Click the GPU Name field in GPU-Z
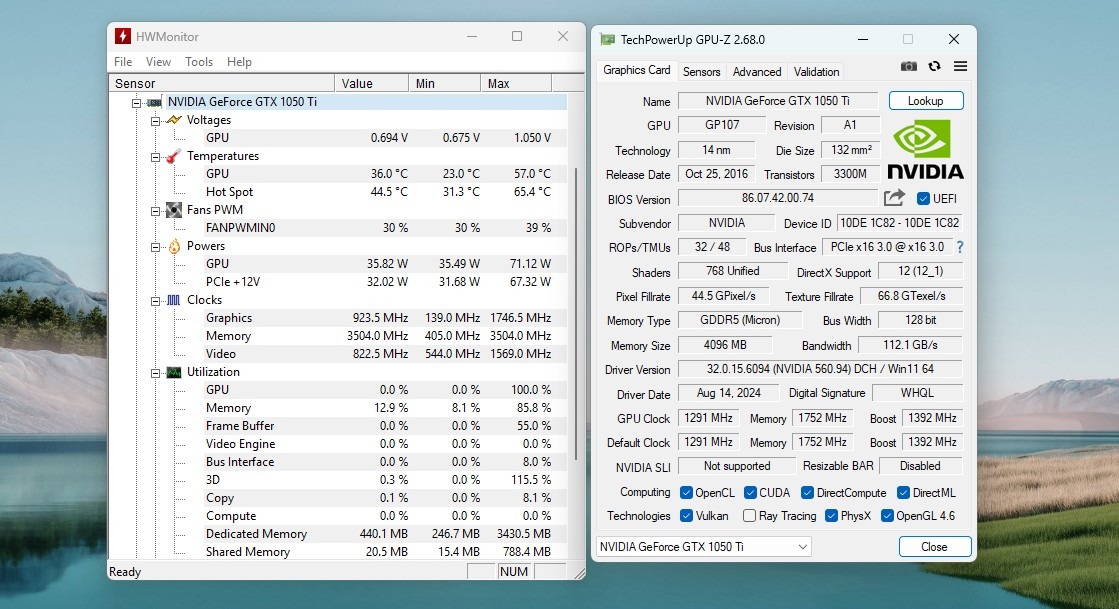 pos(777,101)
